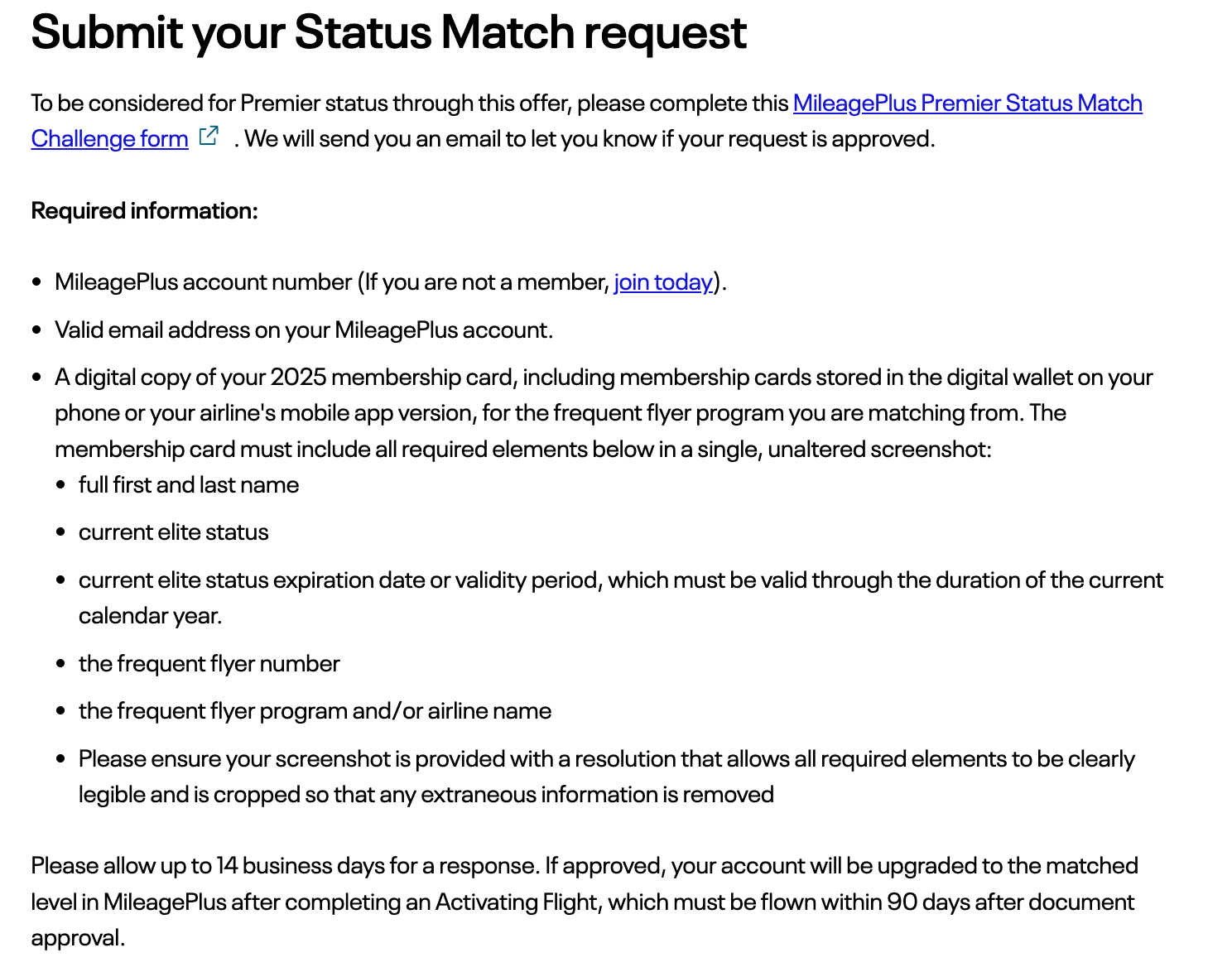Click the standalone "current elite status" bullet
The image size is (1232, 967).
pyautogui.click(x=173, y=532)
